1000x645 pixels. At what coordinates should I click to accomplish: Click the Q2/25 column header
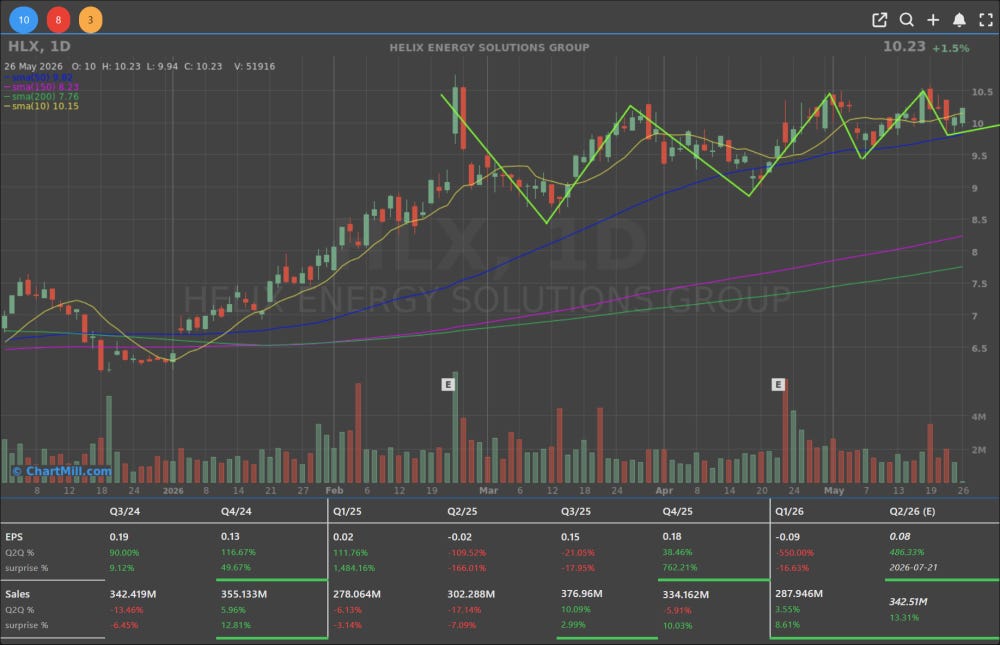[x=462, y=511]
